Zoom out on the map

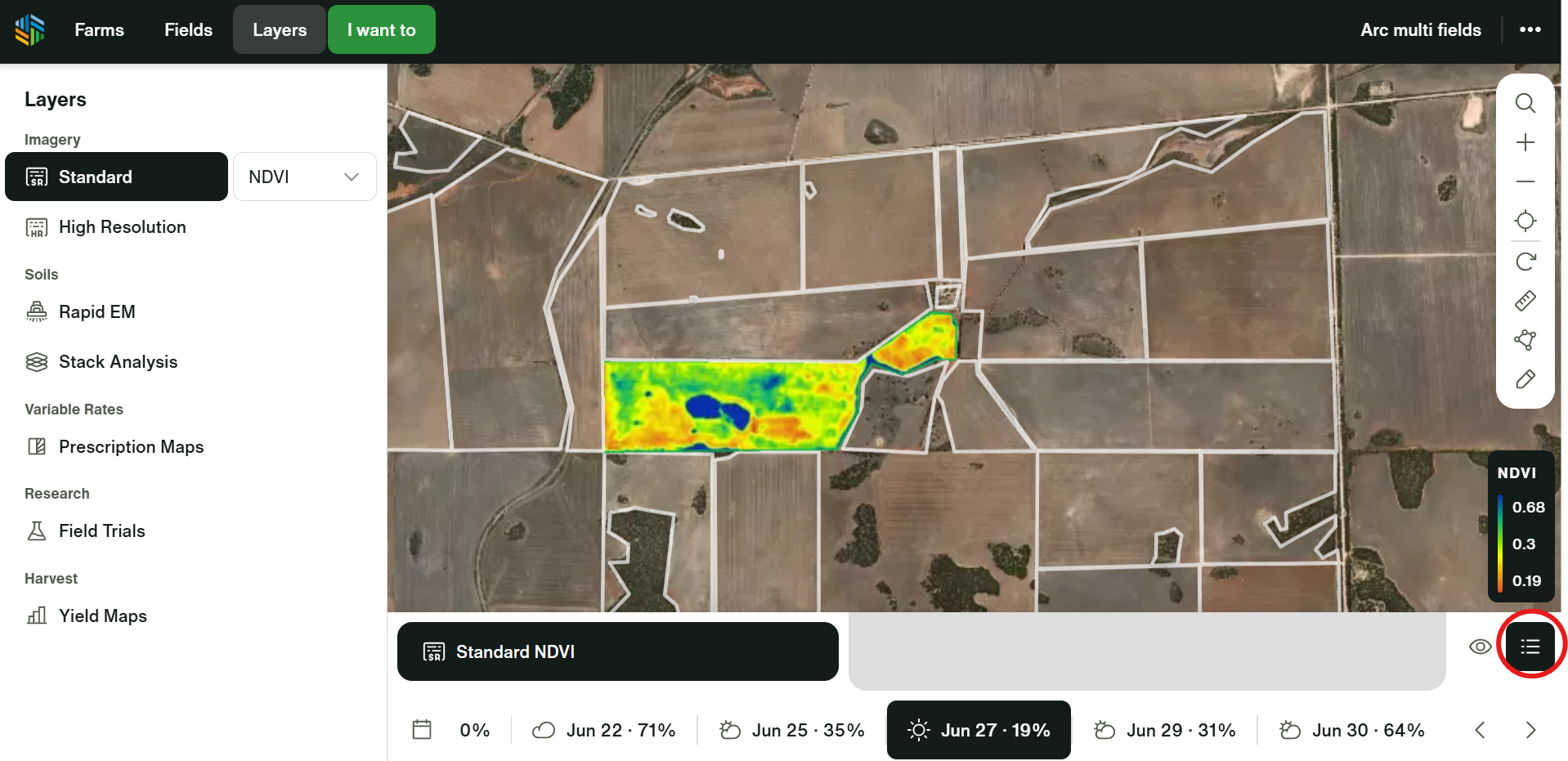1525,181
